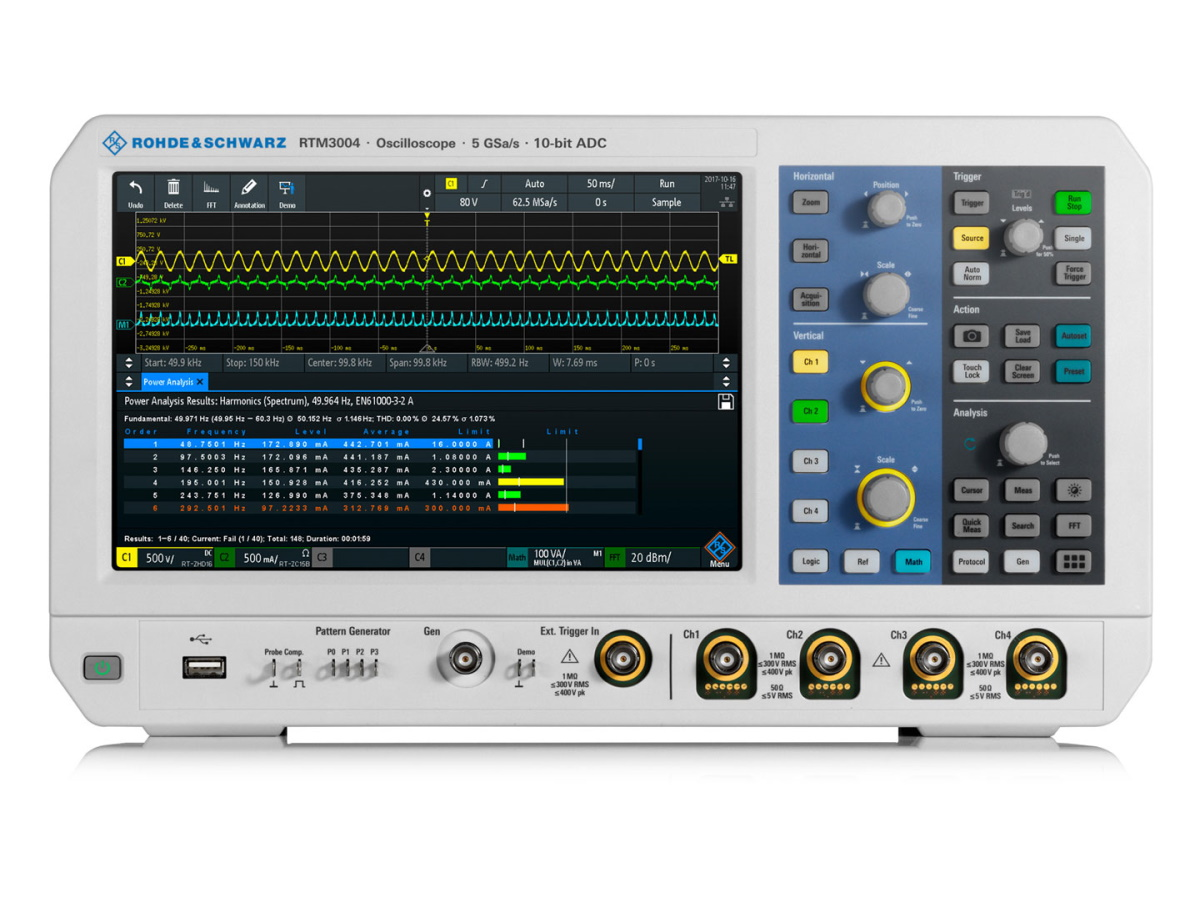
Task: Expand the spectrum settings bar with the double arrows
Action: (x=130, y=362)
